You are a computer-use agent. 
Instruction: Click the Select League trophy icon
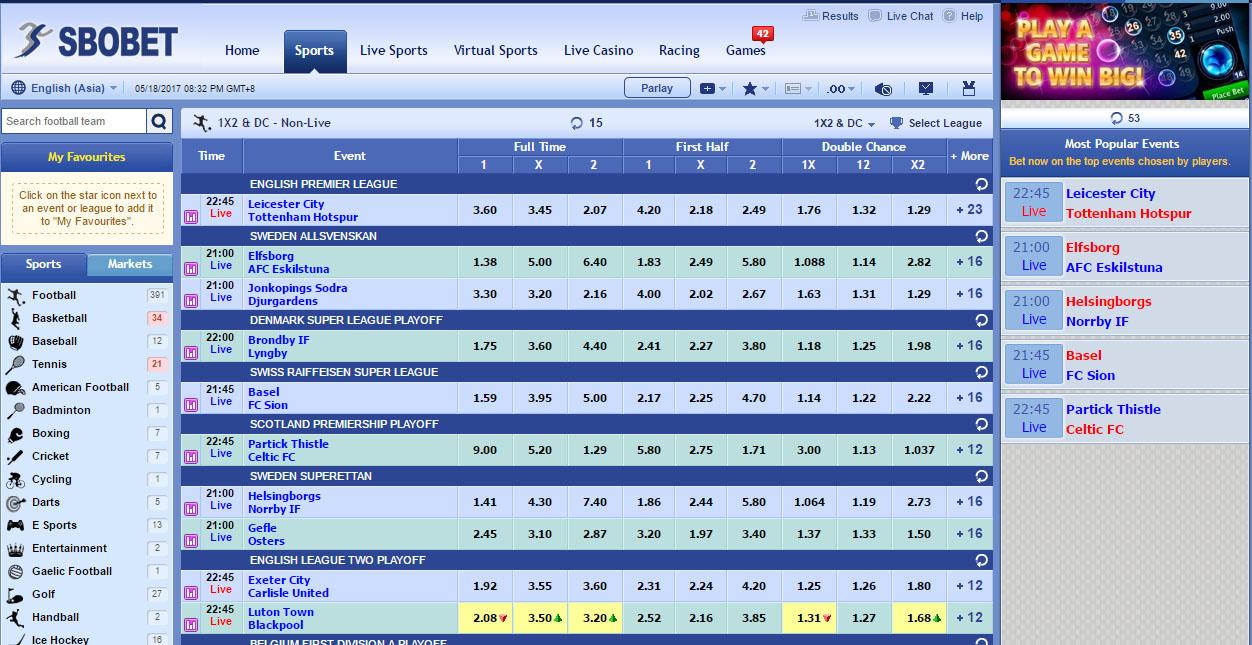pos(896,123)
